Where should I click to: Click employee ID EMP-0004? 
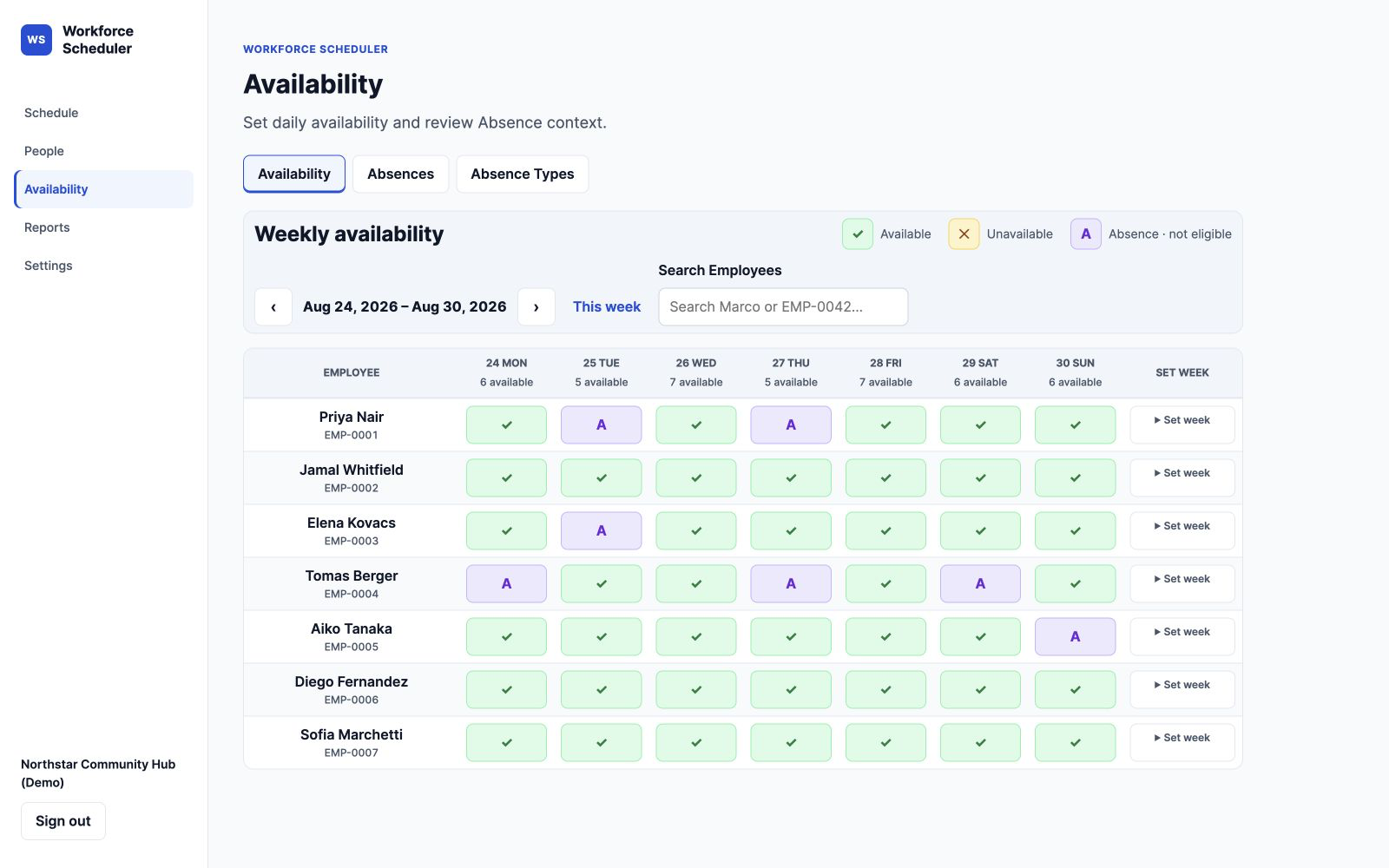coord(352,595)
